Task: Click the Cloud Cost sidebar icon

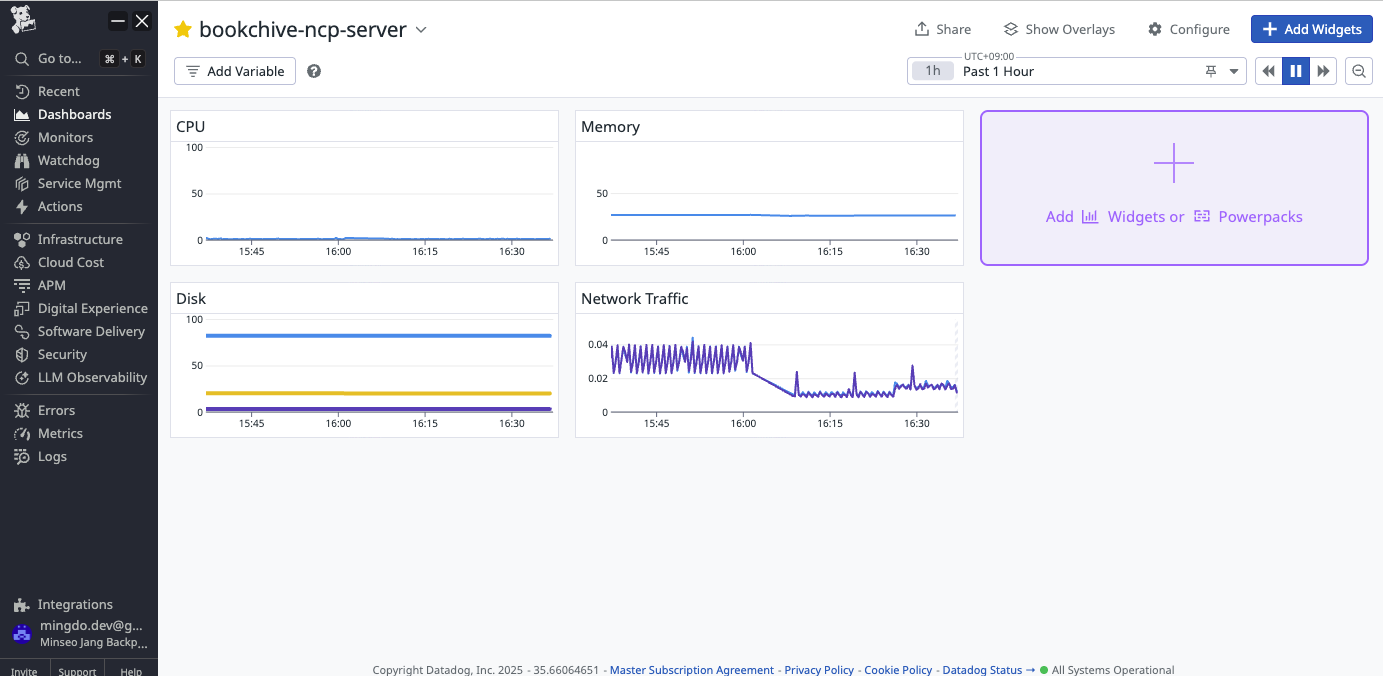Action: [22, 262]
